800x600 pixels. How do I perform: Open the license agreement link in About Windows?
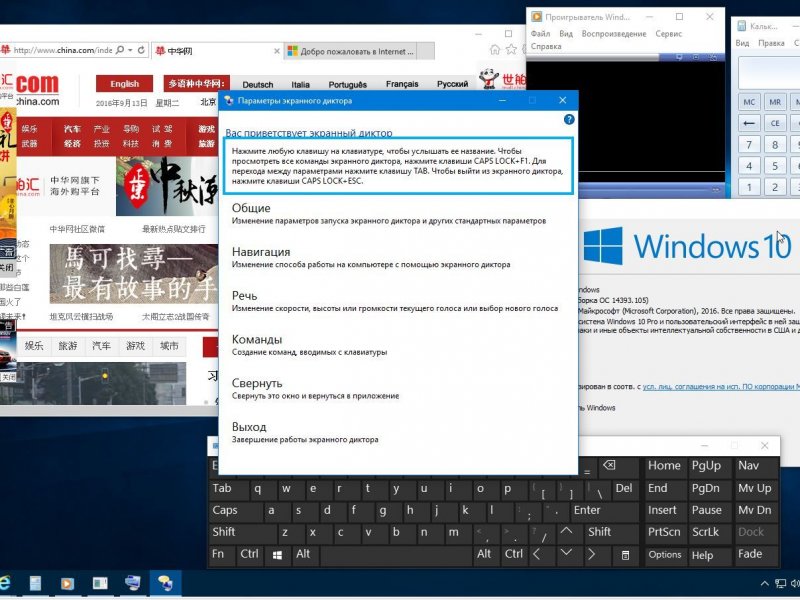coord(721,387)
